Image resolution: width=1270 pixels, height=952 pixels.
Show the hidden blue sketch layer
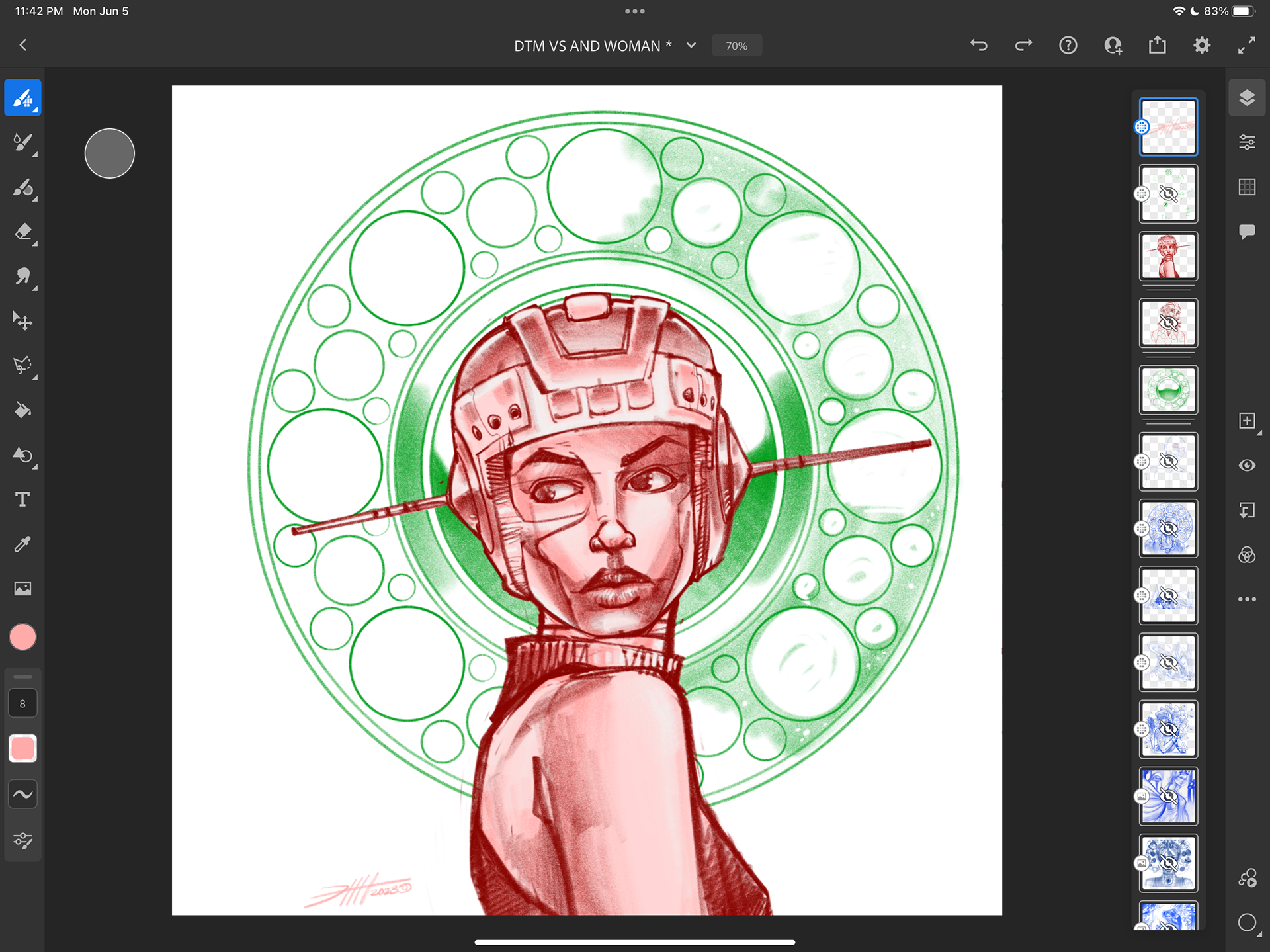[x=1168, y=529]
